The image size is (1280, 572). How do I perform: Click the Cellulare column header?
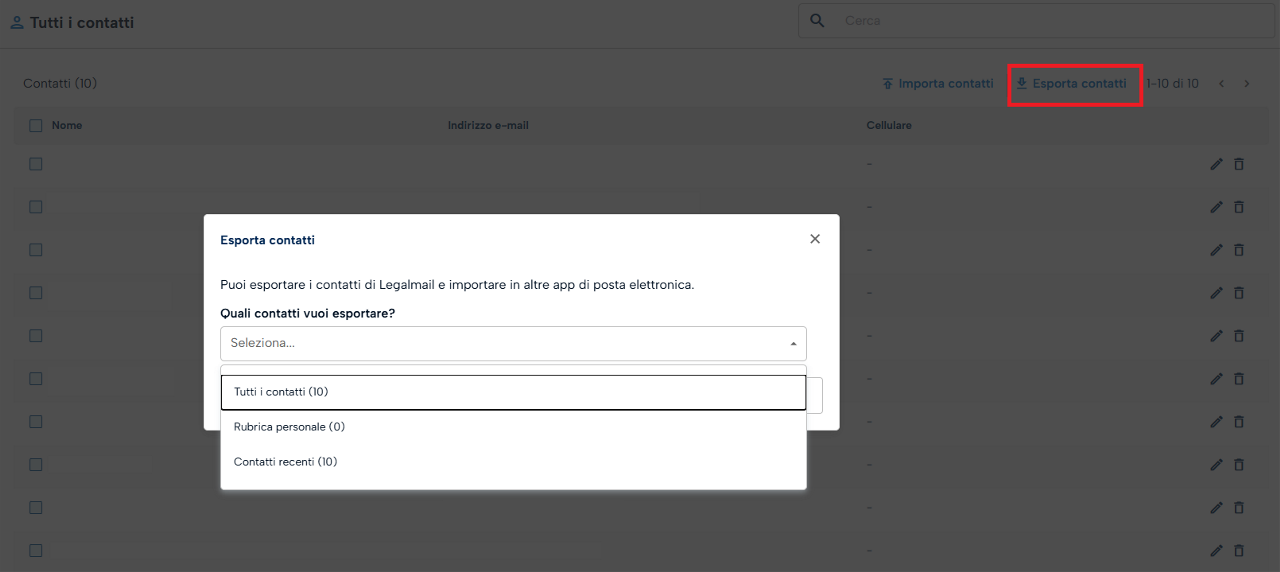pos(889,126)
